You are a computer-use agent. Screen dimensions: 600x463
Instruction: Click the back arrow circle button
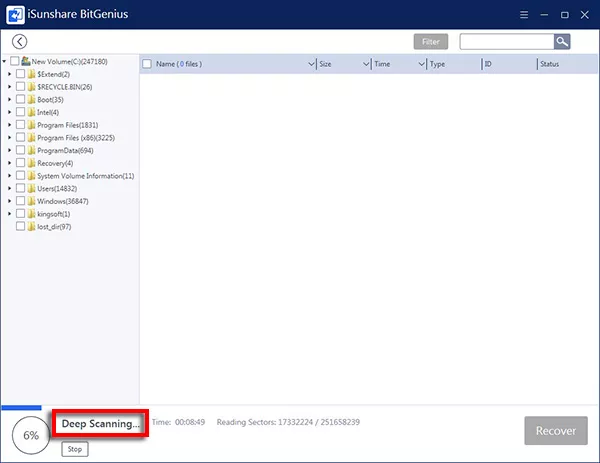pyautogui.click(x=20, y=41)
